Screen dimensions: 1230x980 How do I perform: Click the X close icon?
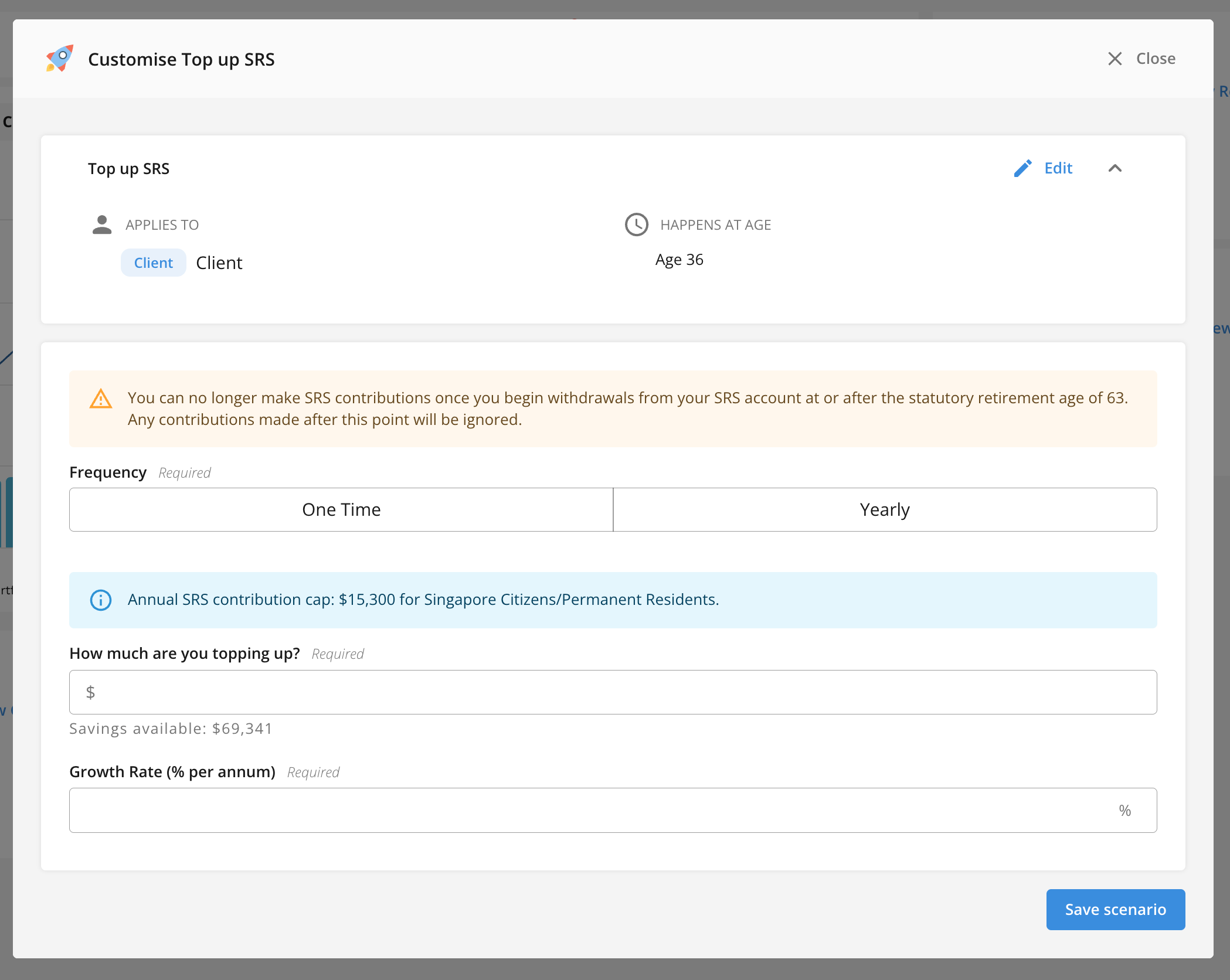[x=1115, y=59]
